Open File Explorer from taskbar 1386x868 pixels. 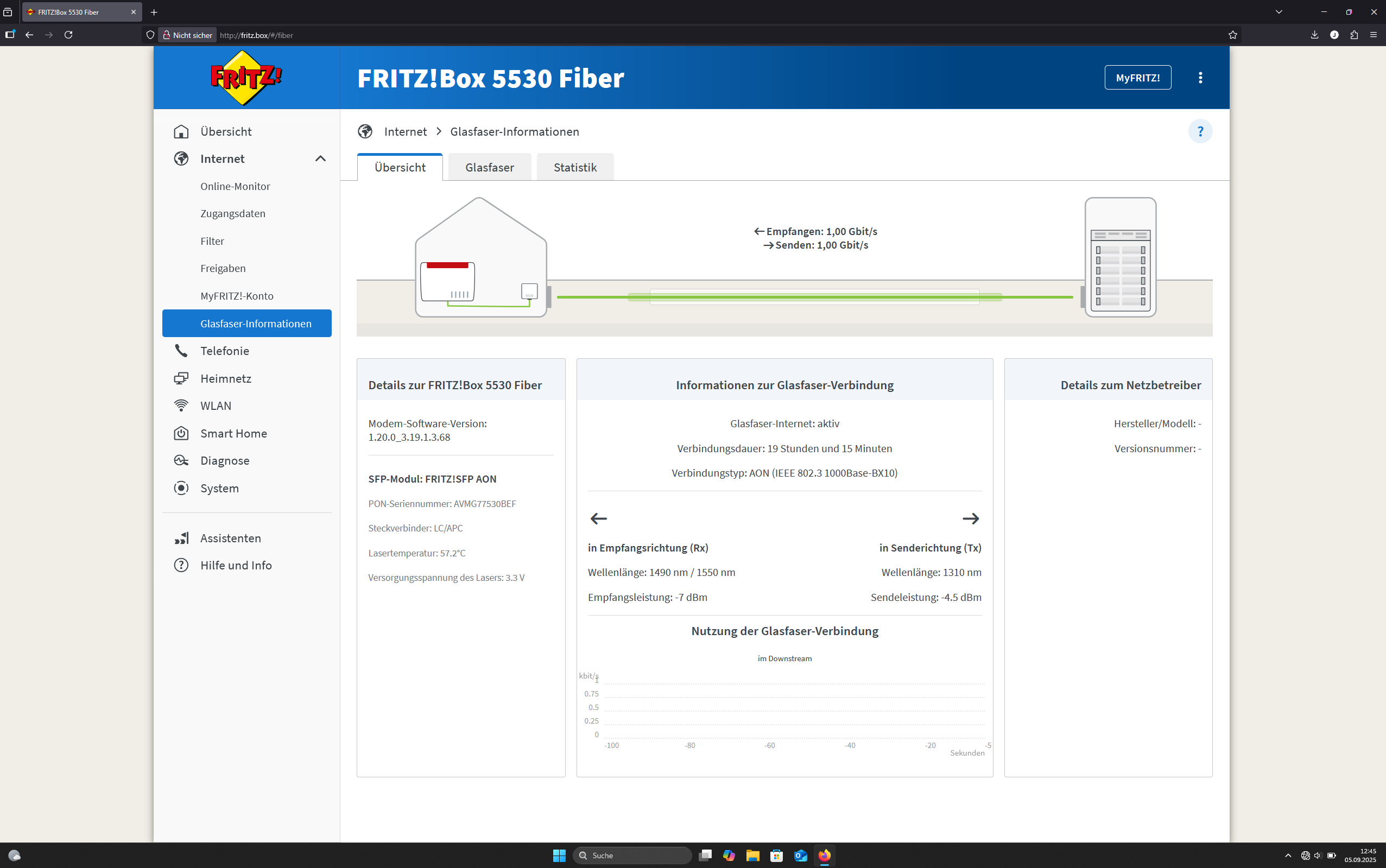point(752,856)
